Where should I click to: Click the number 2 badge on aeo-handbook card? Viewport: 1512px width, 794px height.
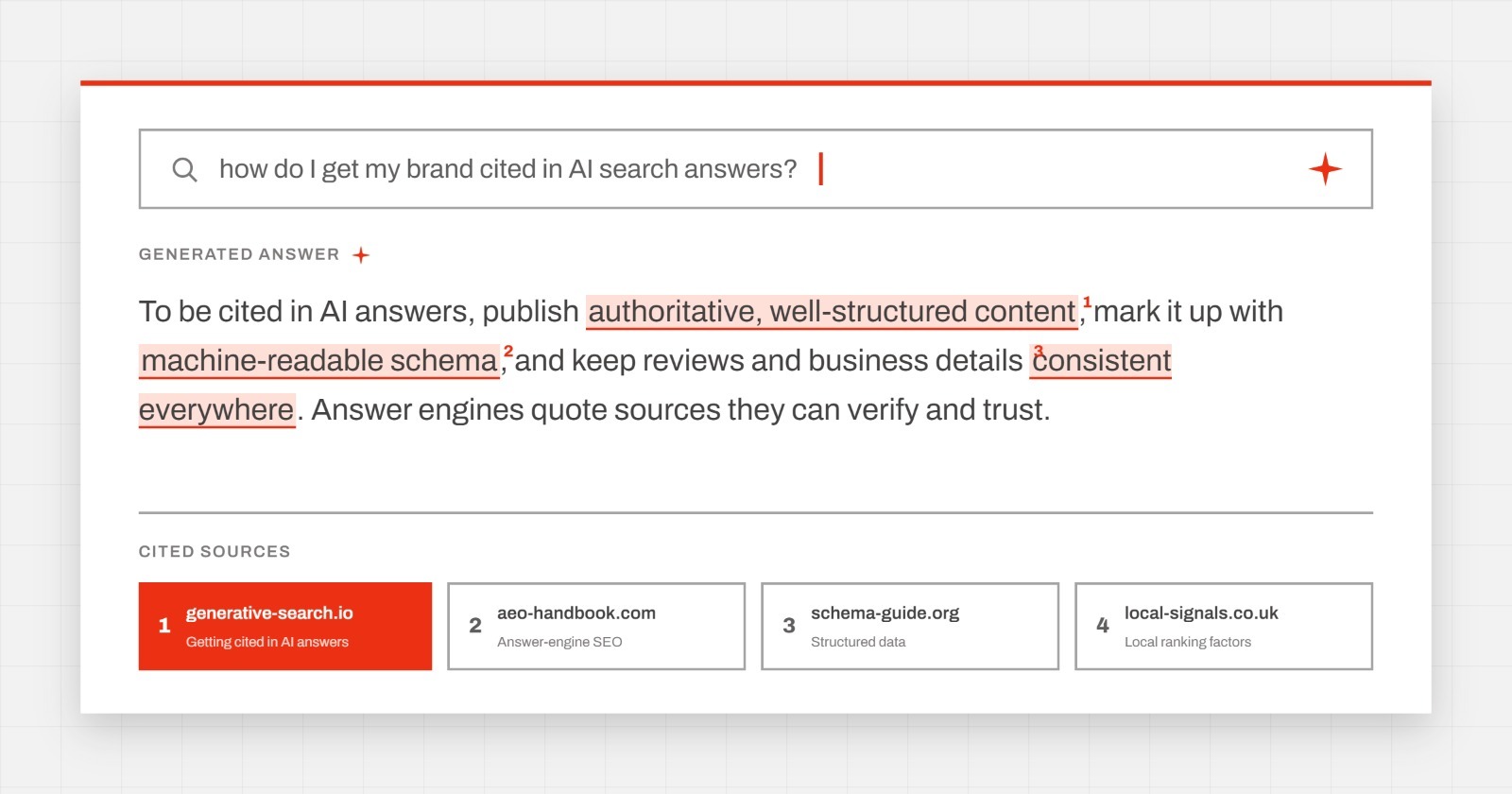coord(475,626)
